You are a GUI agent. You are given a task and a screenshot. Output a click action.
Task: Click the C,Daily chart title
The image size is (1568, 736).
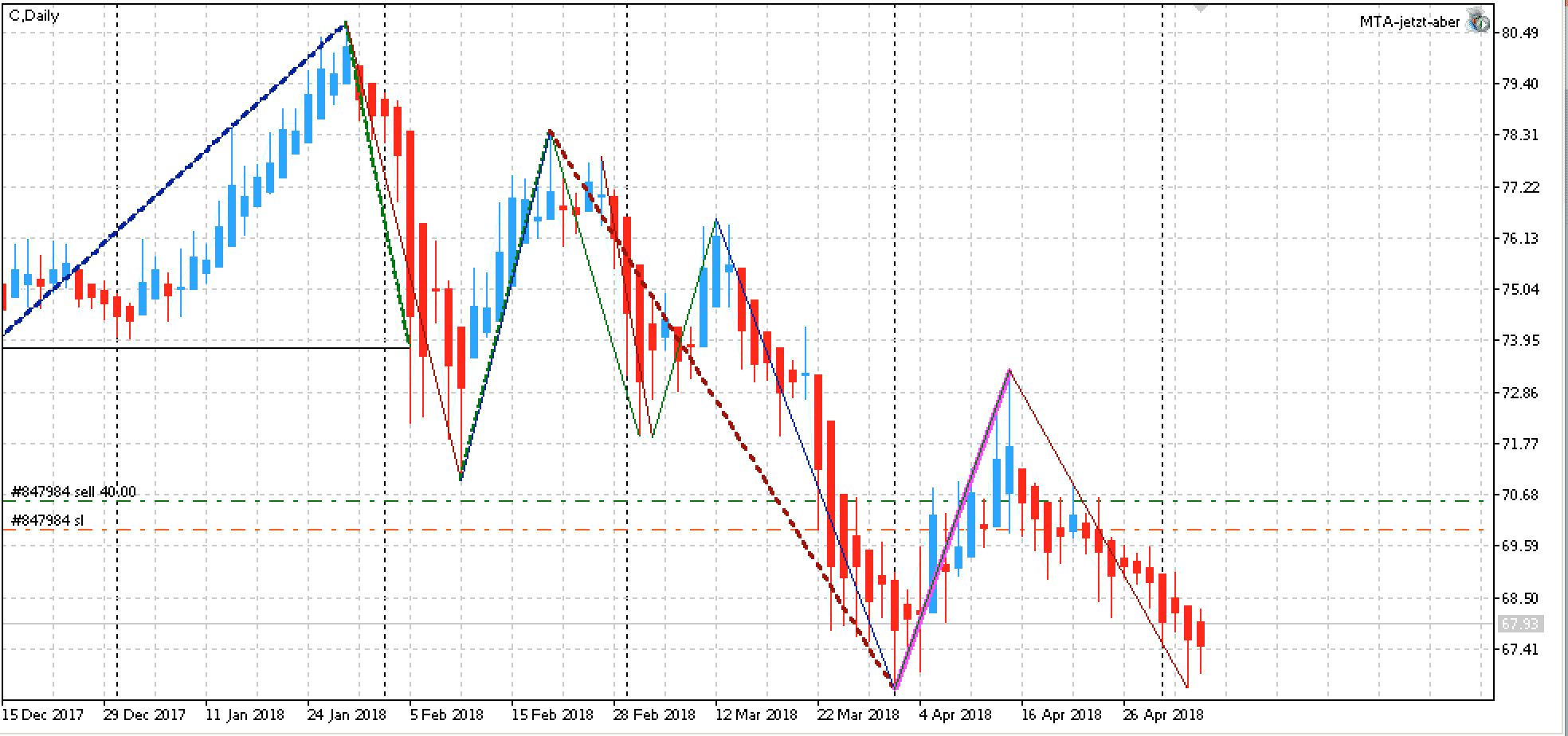pyautogui.click(x=33, y=15)
